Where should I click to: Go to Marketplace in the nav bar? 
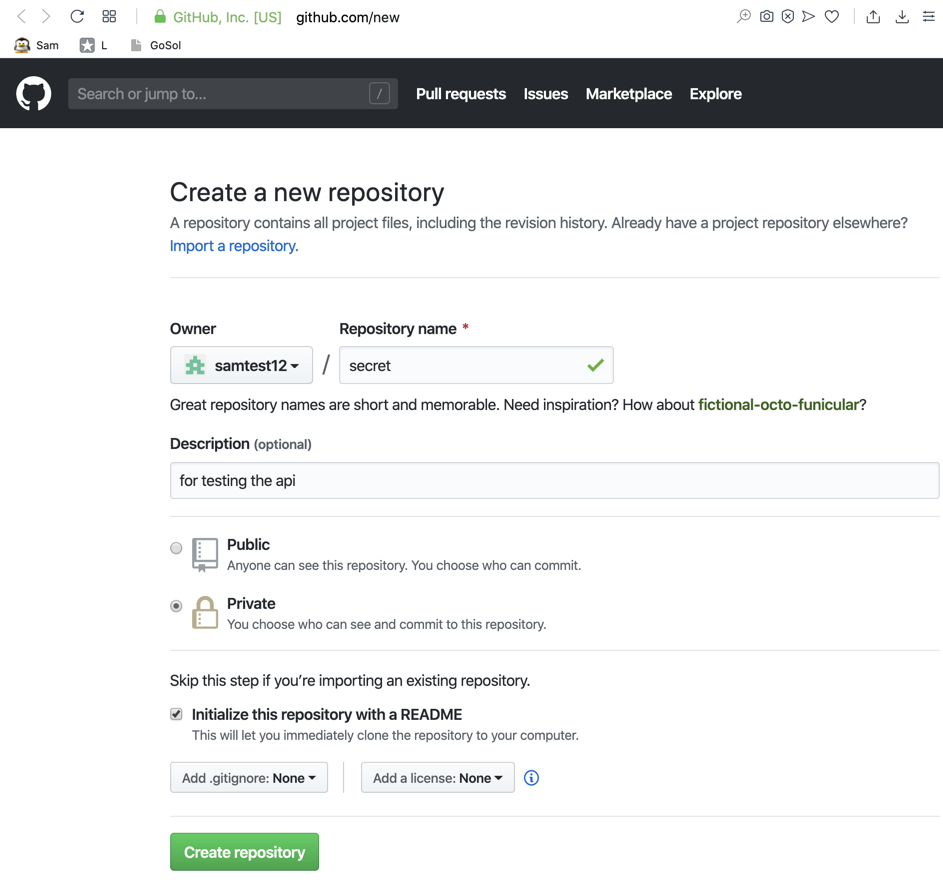pos(629,94)
